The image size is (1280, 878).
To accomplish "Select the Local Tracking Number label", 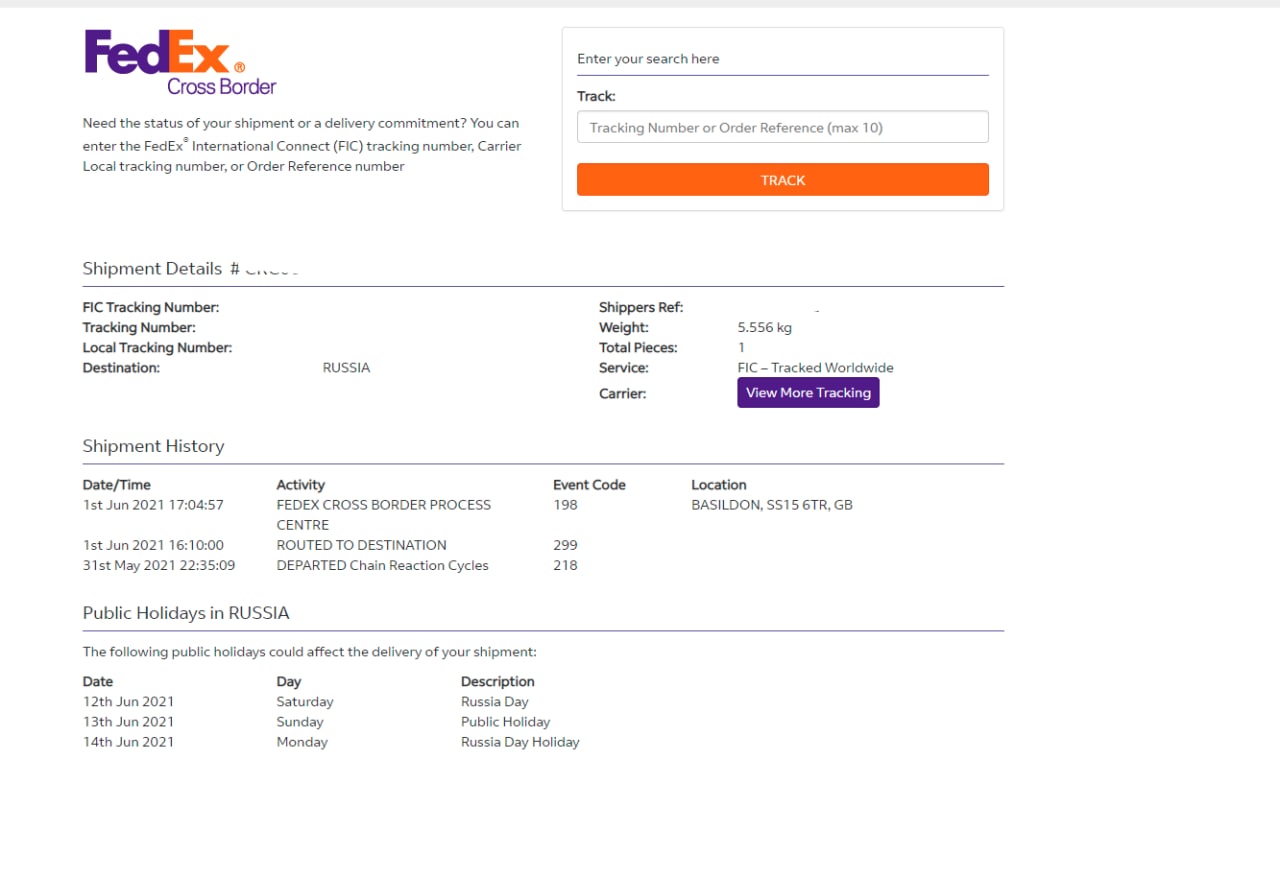I will pyautogui.click(x=157, y=348).
